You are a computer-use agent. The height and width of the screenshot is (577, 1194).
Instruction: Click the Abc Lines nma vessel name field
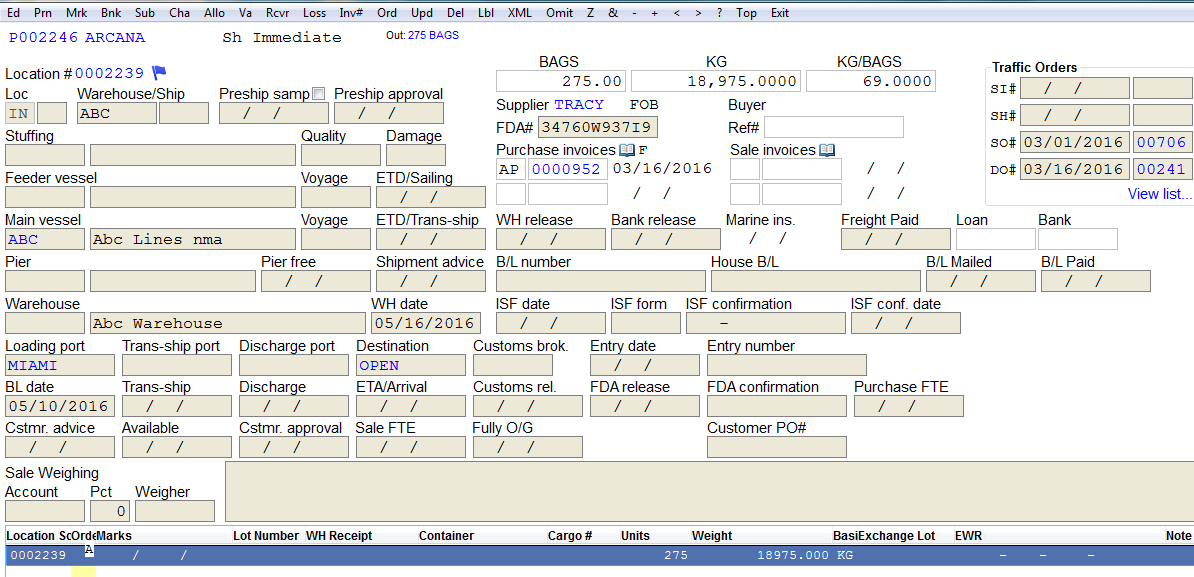(x=193, y=239)
